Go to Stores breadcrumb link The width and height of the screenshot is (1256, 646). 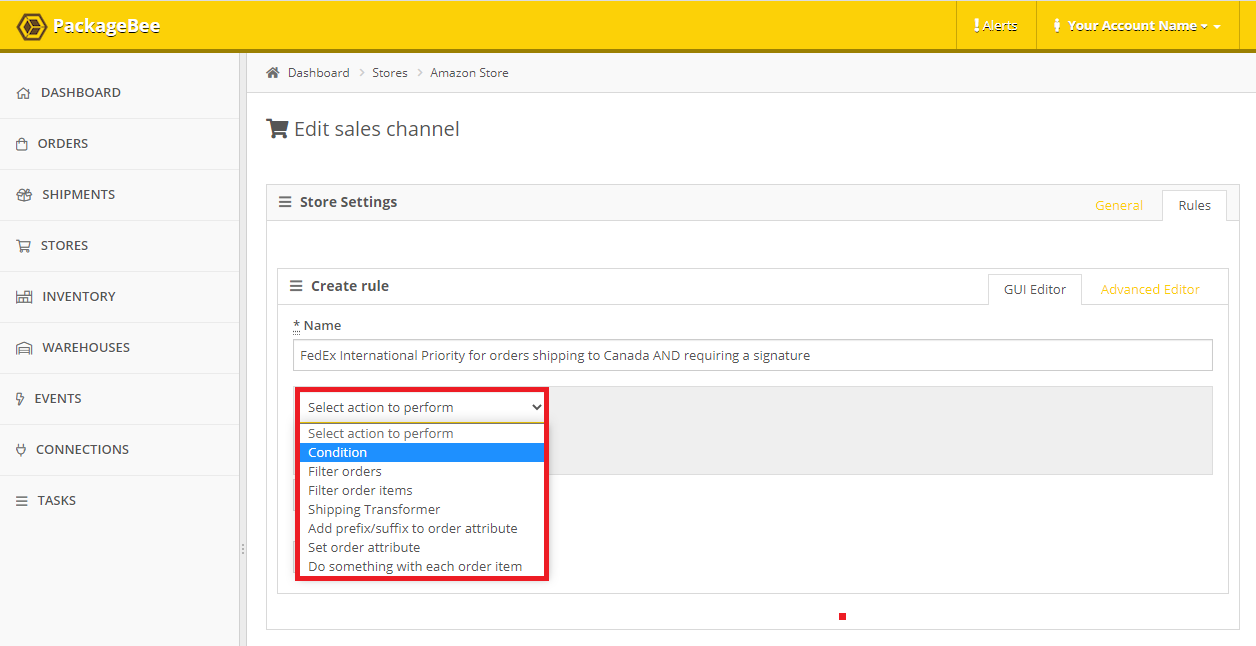point(390,73)
